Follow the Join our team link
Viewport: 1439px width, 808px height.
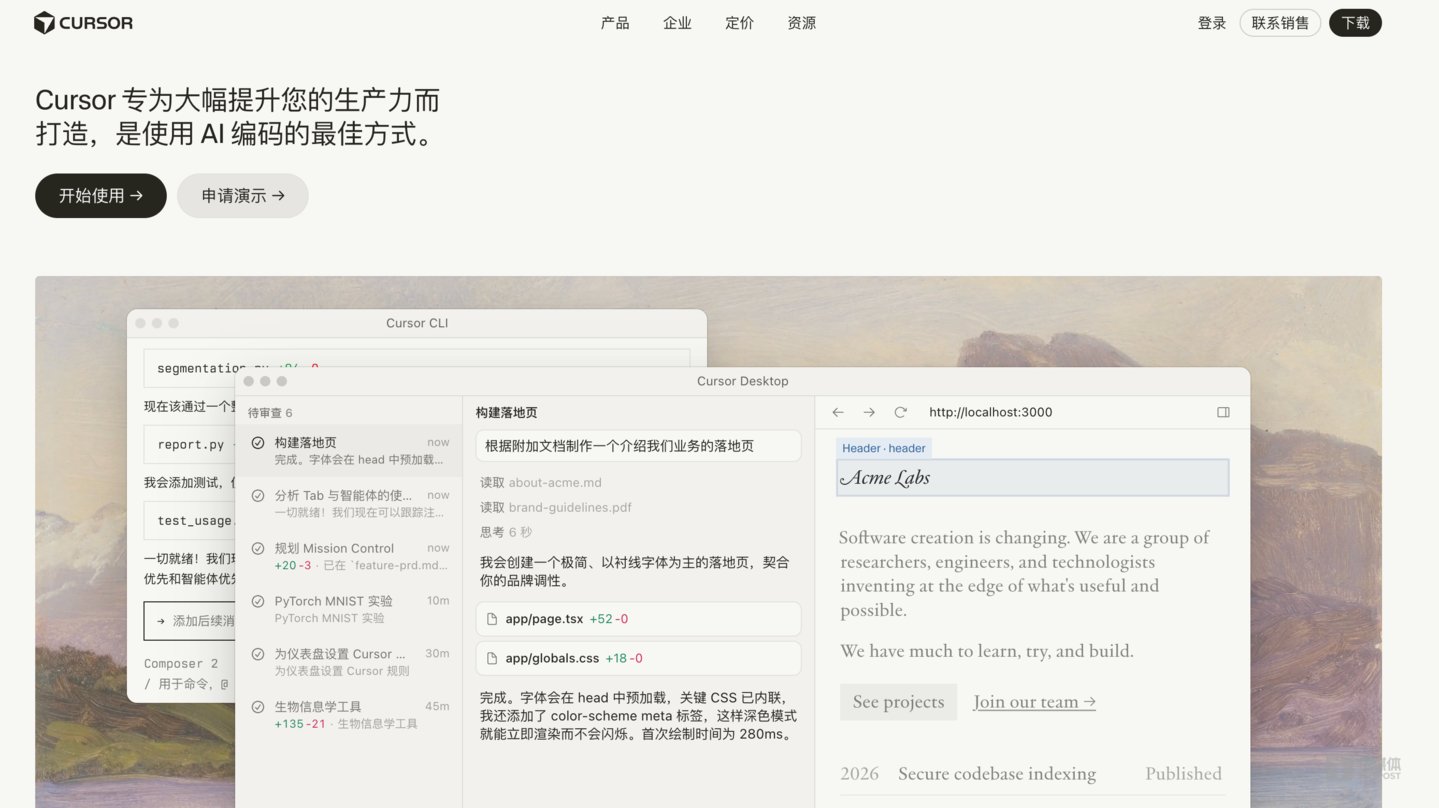click(x=1033, y=701)
